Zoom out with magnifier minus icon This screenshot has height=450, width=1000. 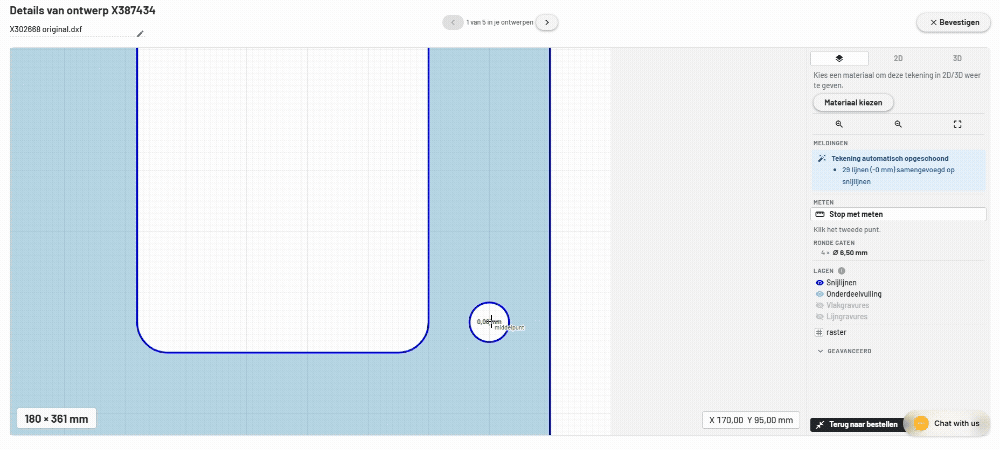pos(898,124)
